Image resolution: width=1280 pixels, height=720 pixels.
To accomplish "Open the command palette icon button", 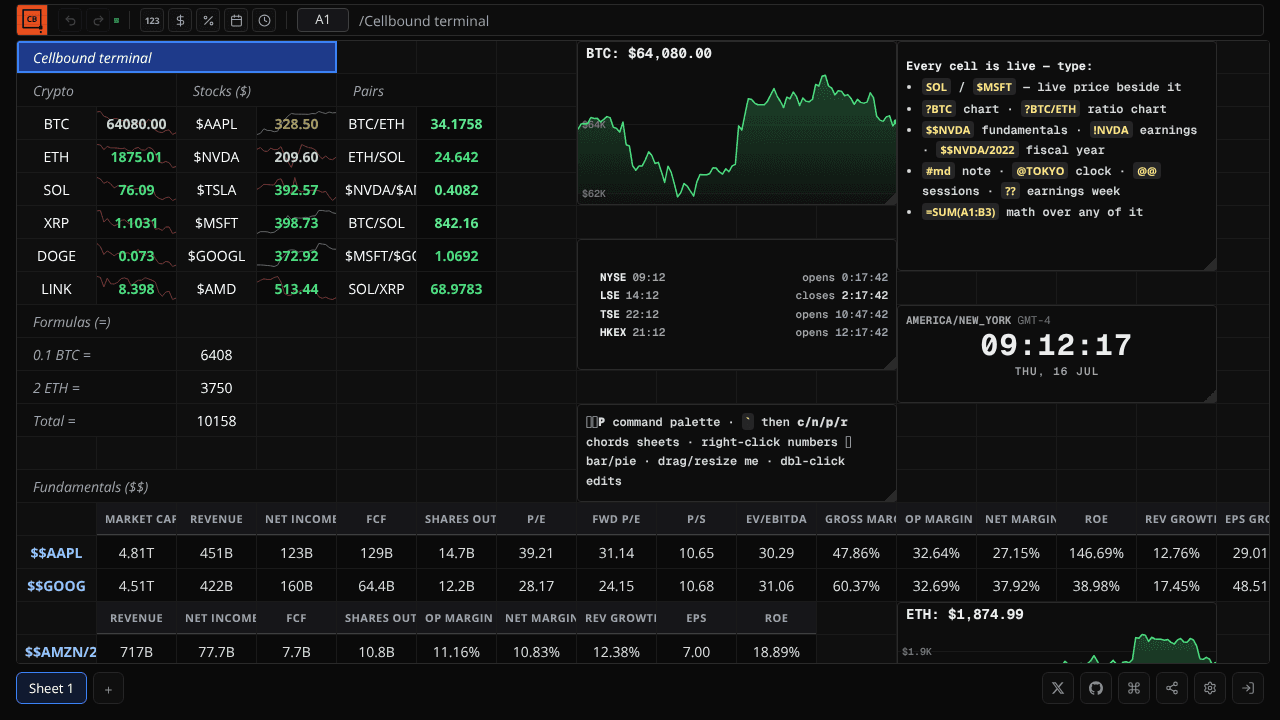I will click(1133, 688).
